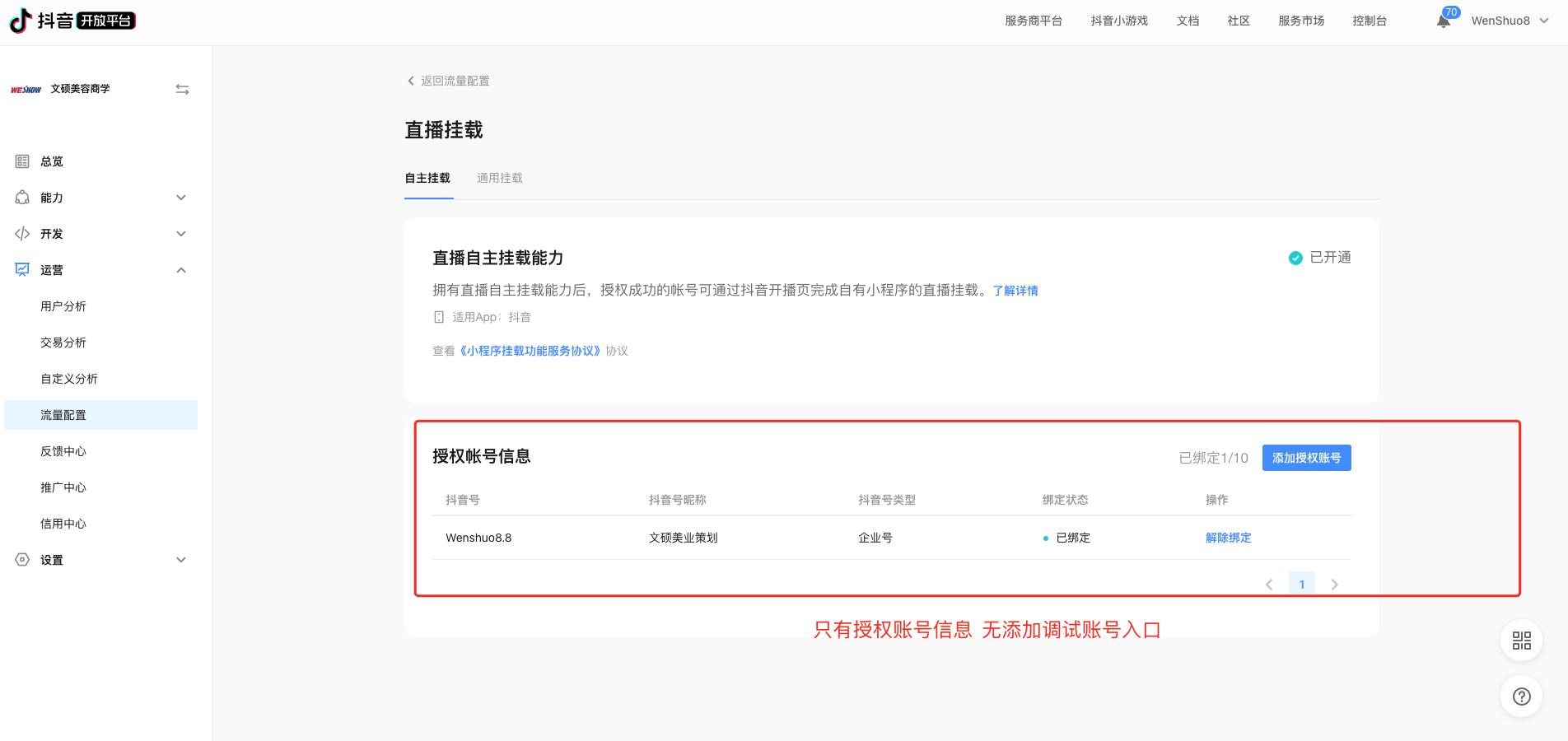Click the 抖音号昵称 column header
The width and height of the screenshot is (1568, 741).
point(677,500)
